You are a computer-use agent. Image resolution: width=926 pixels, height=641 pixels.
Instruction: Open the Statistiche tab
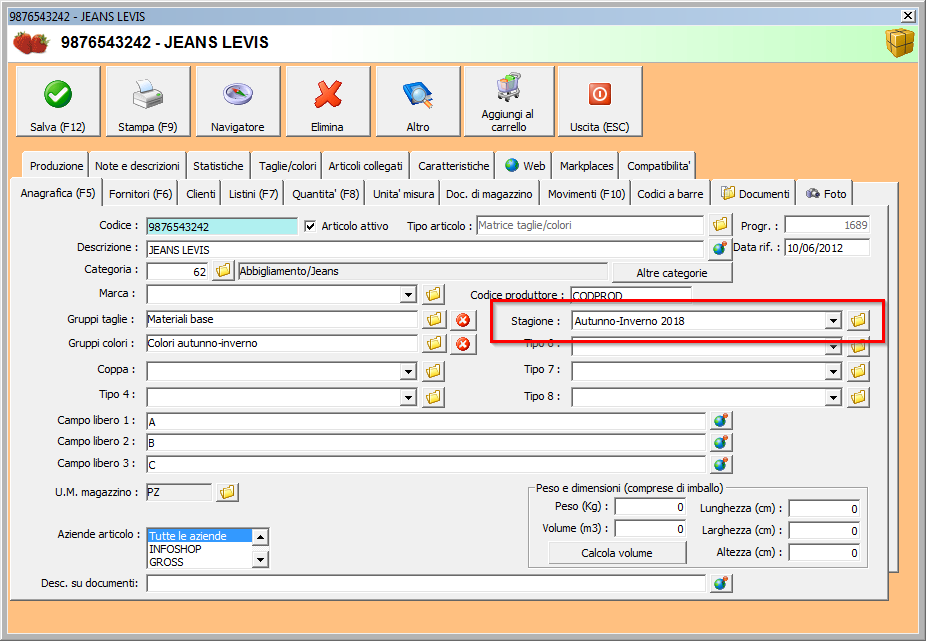[218, 166]
